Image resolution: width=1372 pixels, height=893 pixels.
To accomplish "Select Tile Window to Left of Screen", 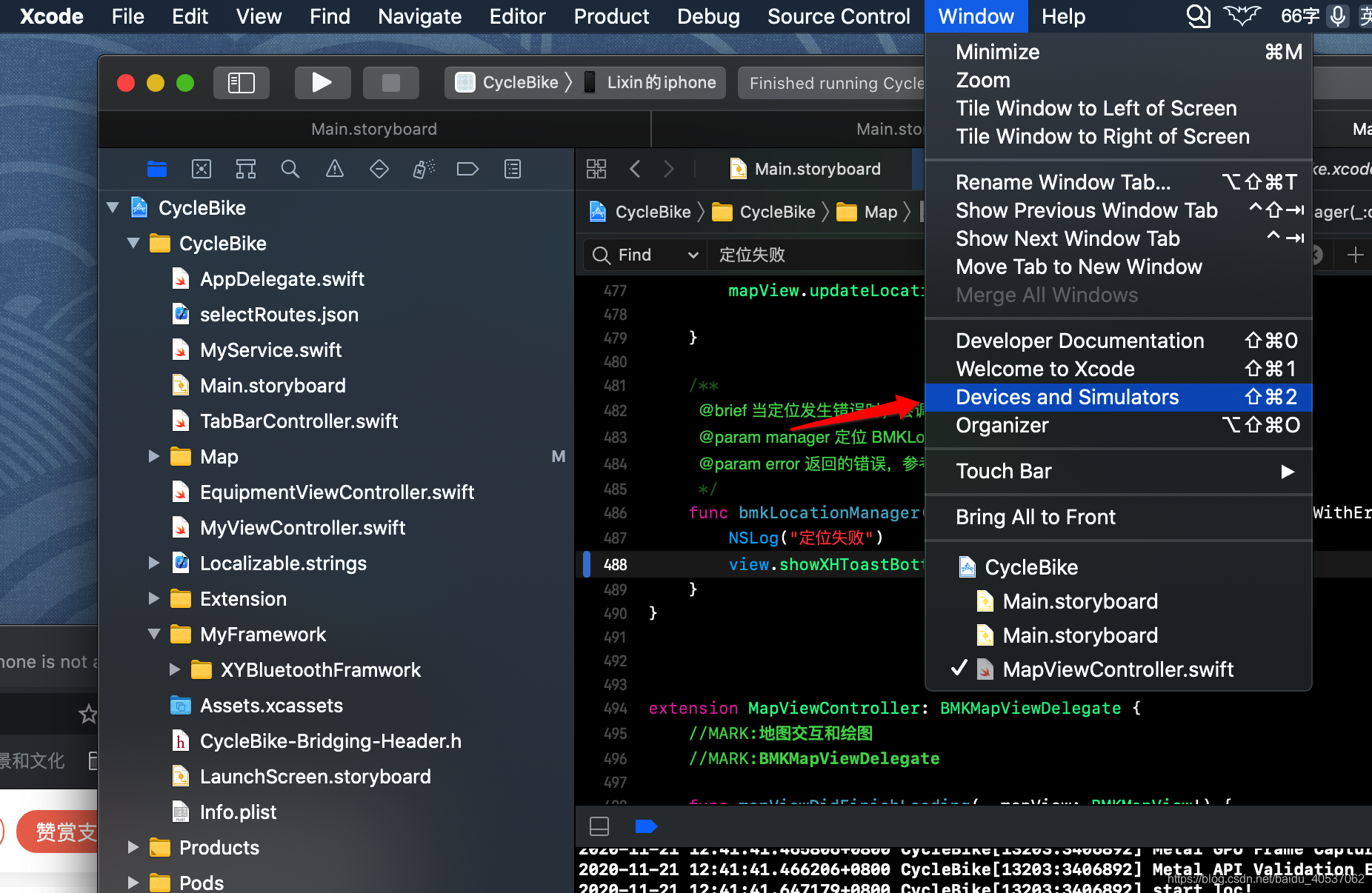I will click(1119, 108).
